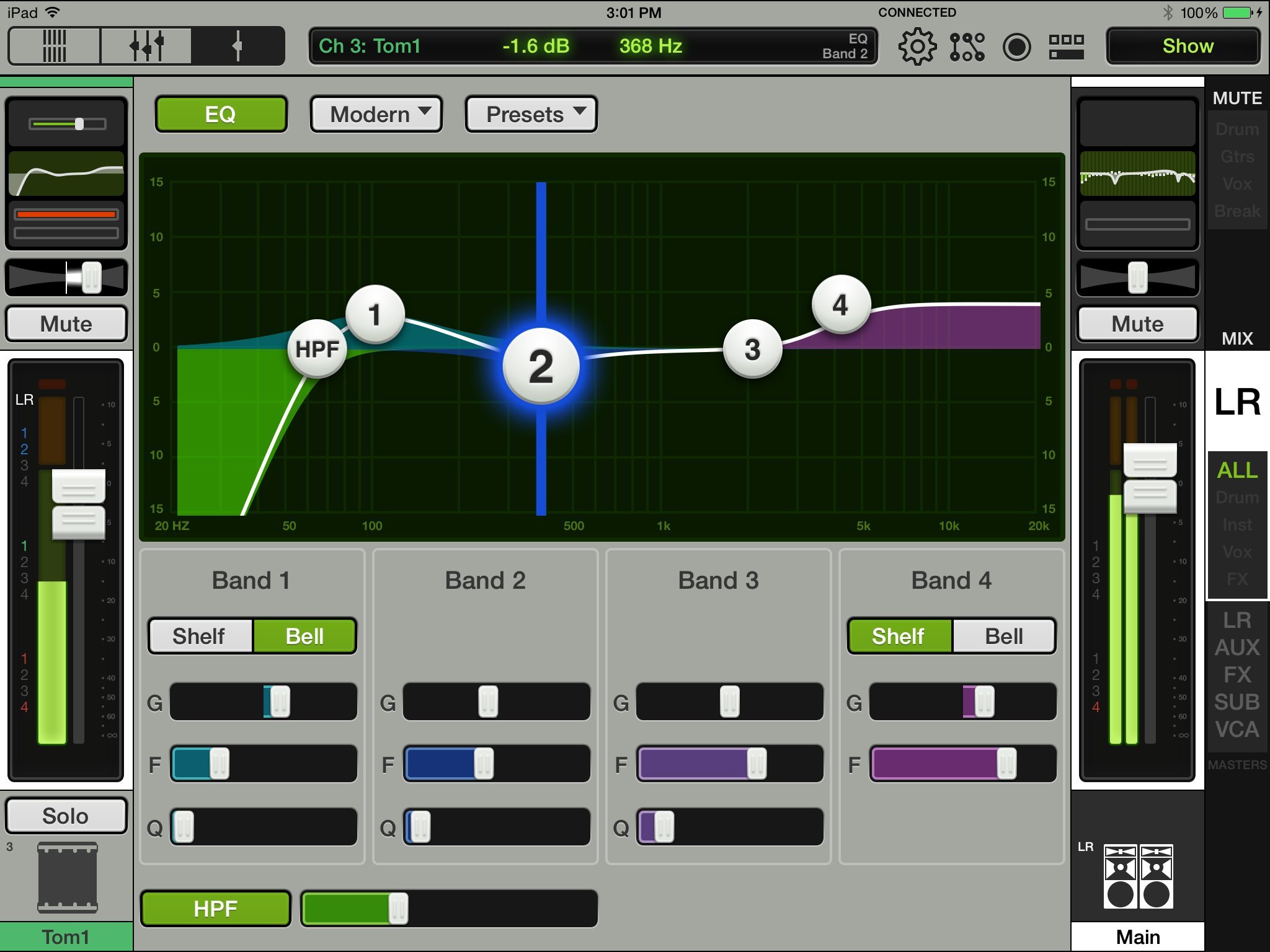Switch to mixer faders view icon
The height and width of the screenshot is (952, 1270).
55,46
